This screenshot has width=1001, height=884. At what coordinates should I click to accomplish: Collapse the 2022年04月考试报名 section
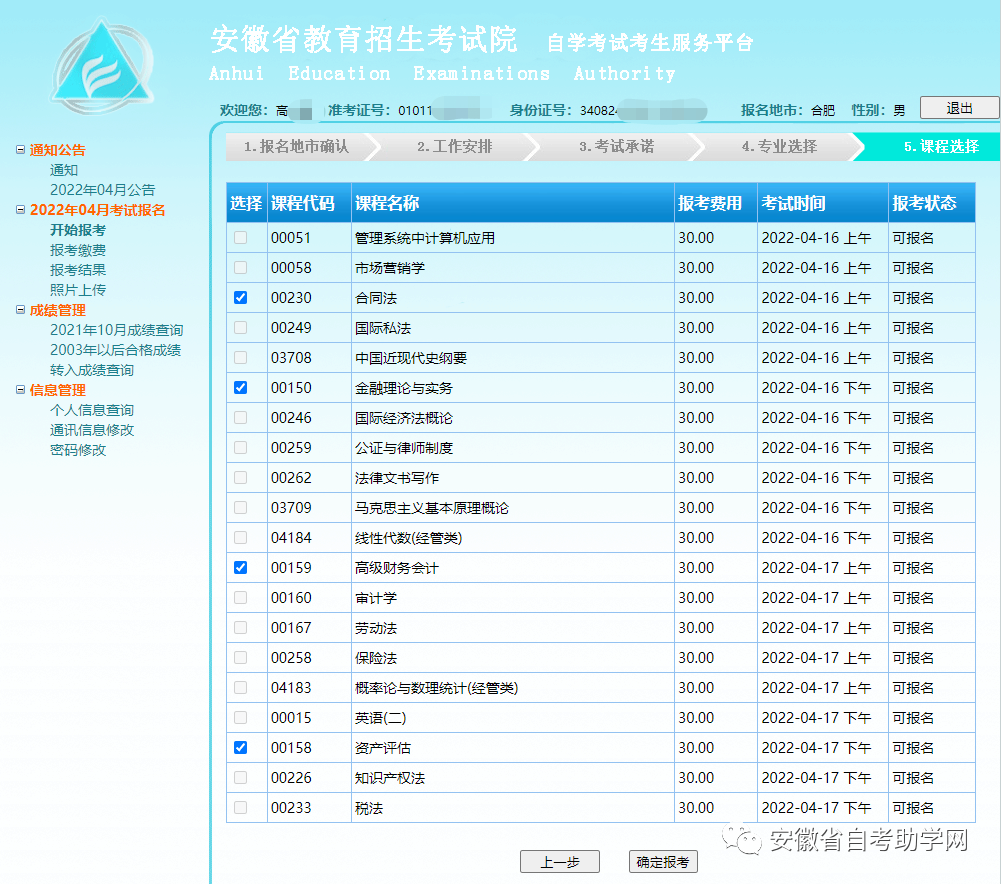[20, 210]
